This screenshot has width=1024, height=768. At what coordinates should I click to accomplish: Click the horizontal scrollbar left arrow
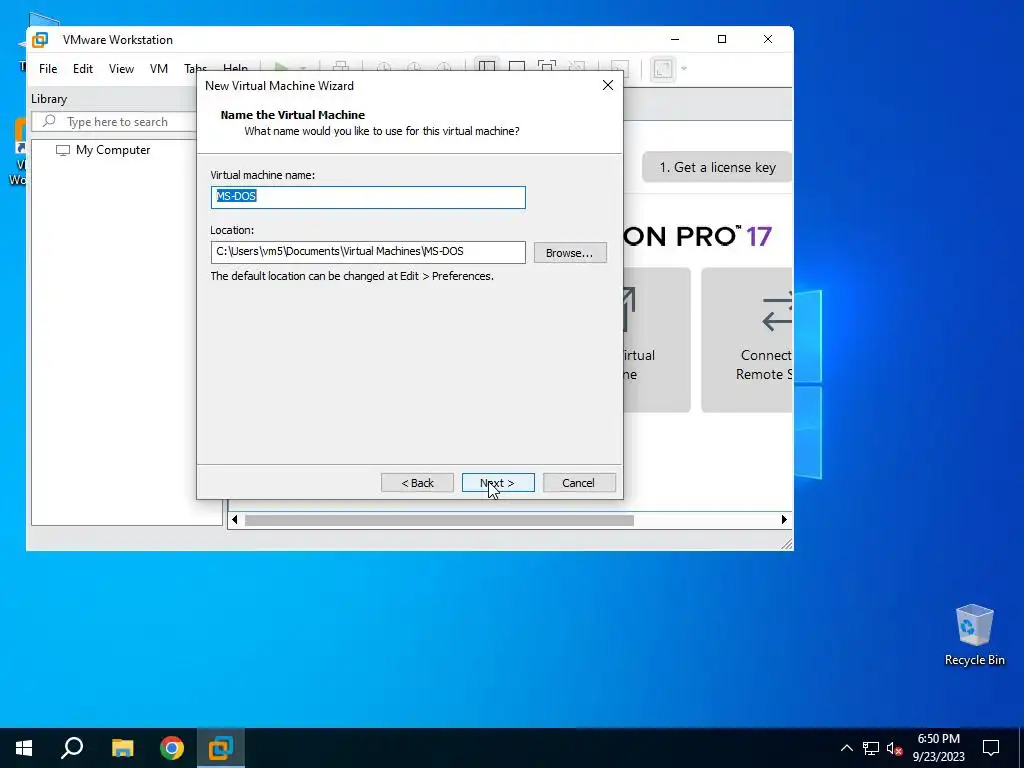click(x=234, y=520)
